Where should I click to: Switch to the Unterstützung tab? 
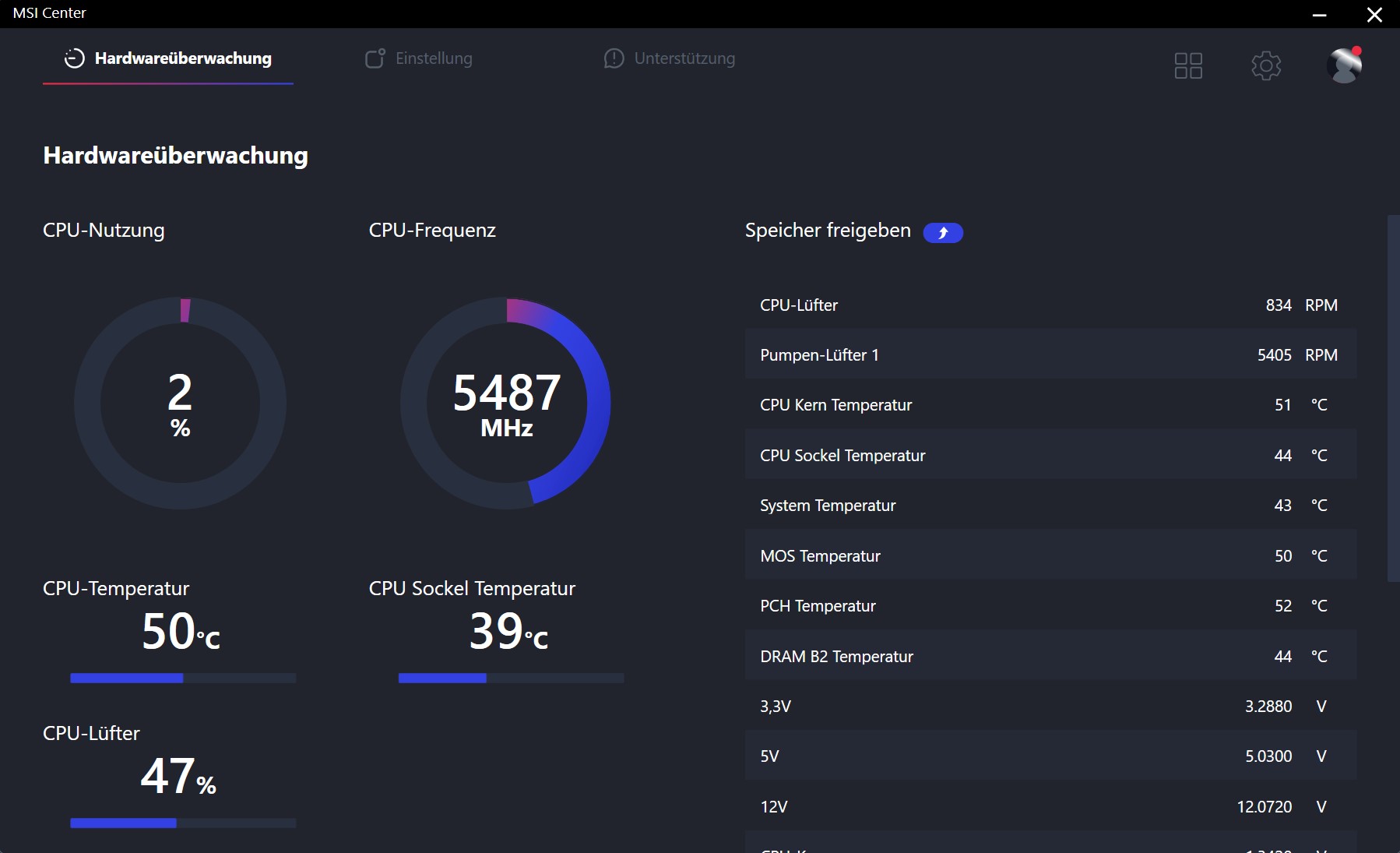click(x=684, y=58)
